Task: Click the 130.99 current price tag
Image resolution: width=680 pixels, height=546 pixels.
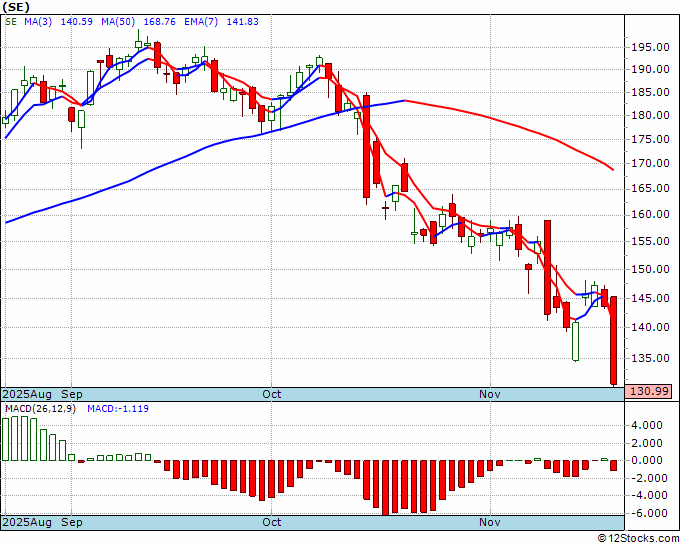Action: pyautogui.click(x=648, y=391)
